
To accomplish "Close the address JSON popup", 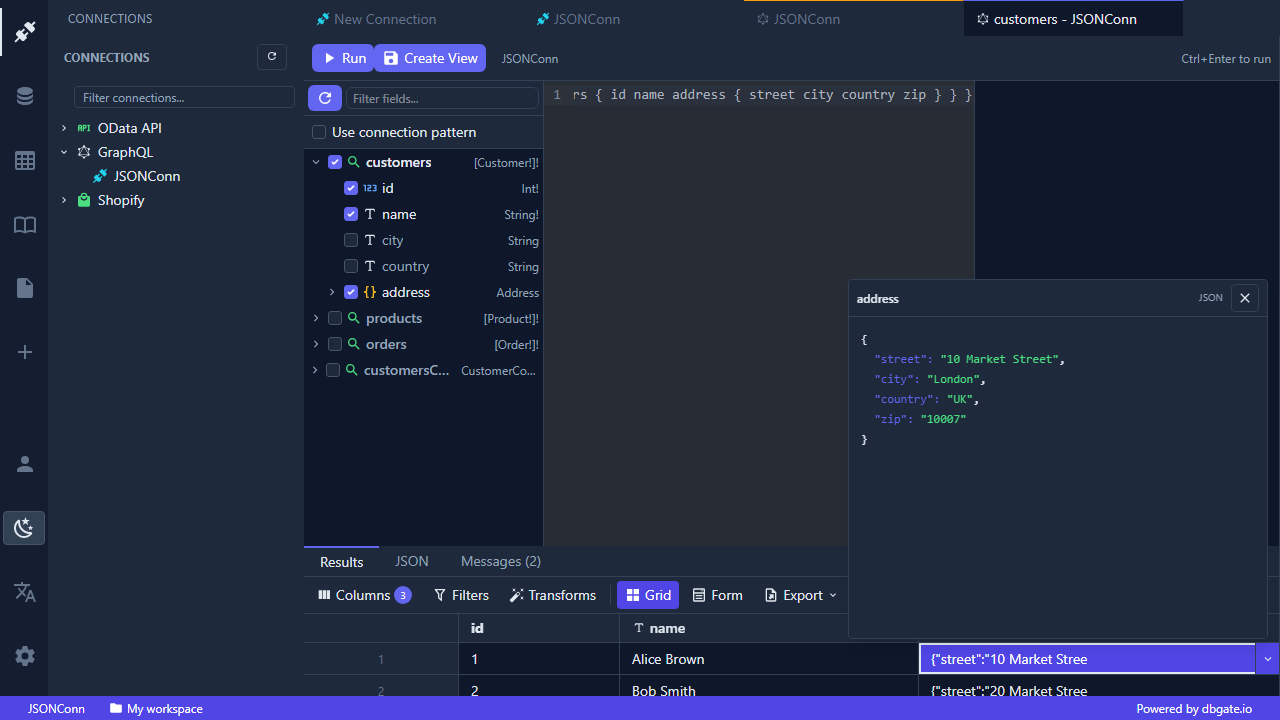I will (x=1245, y=298).
